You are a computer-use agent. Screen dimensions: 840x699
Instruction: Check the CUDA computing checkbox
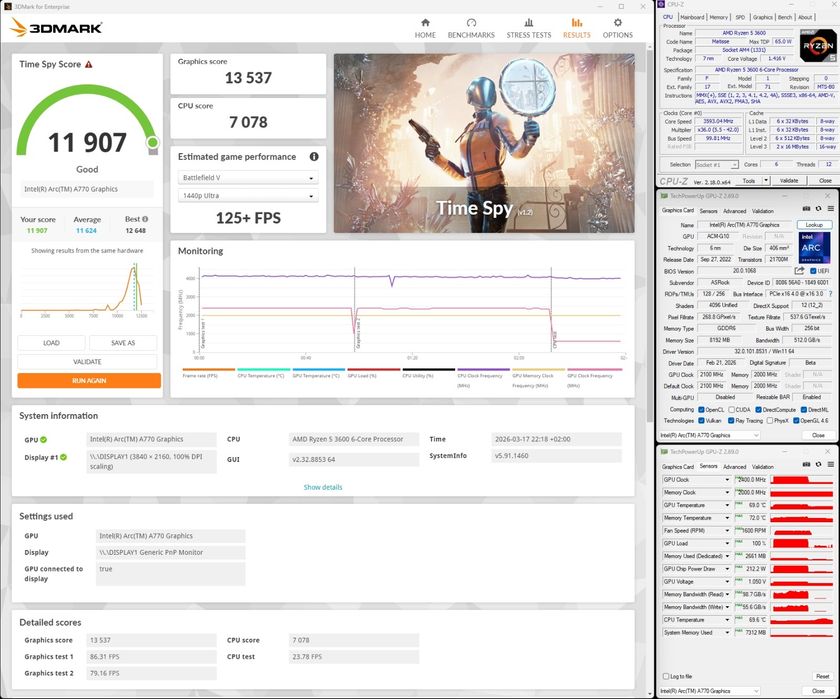732,409
